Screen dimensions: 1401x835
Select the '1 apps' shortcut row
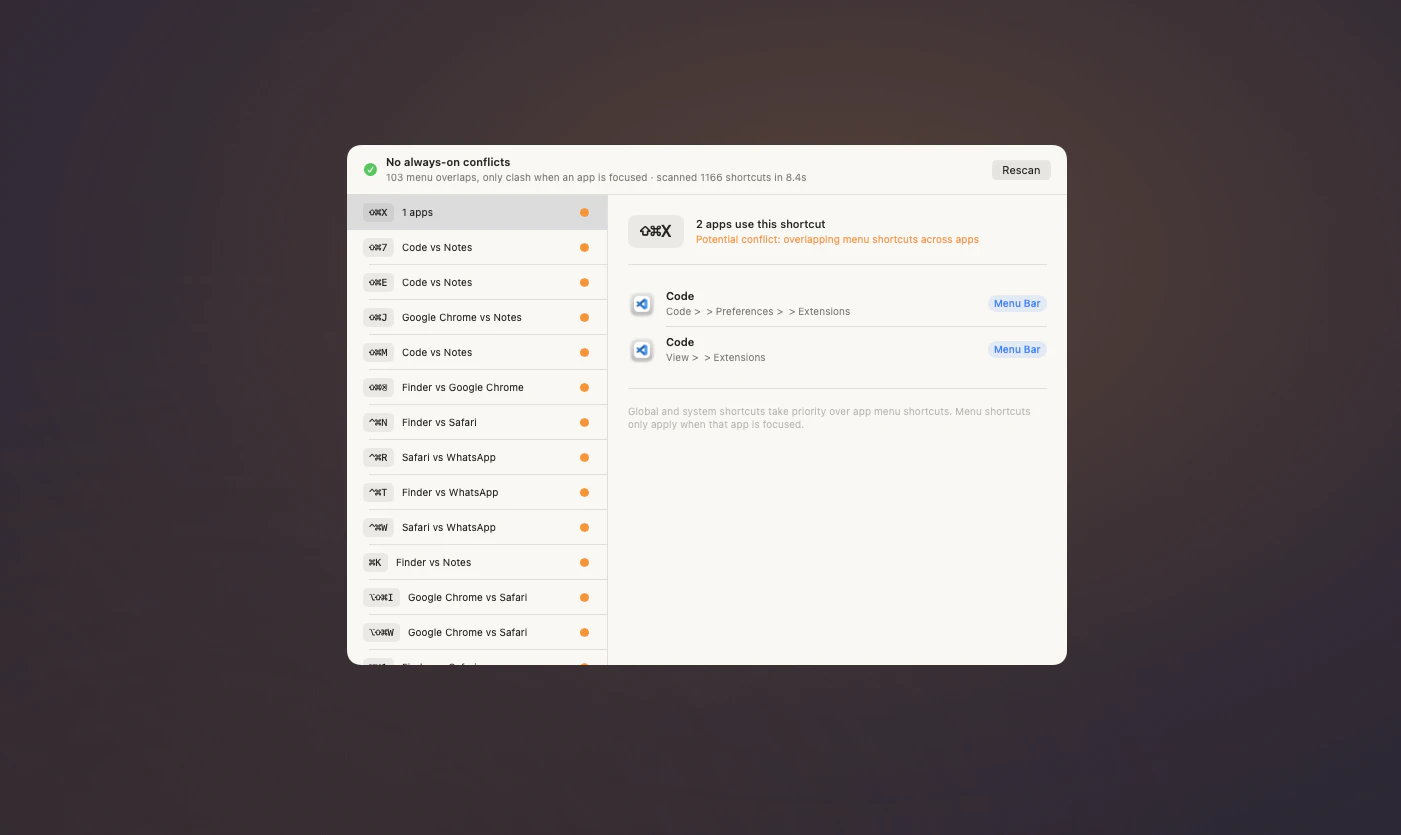point(477,212)
